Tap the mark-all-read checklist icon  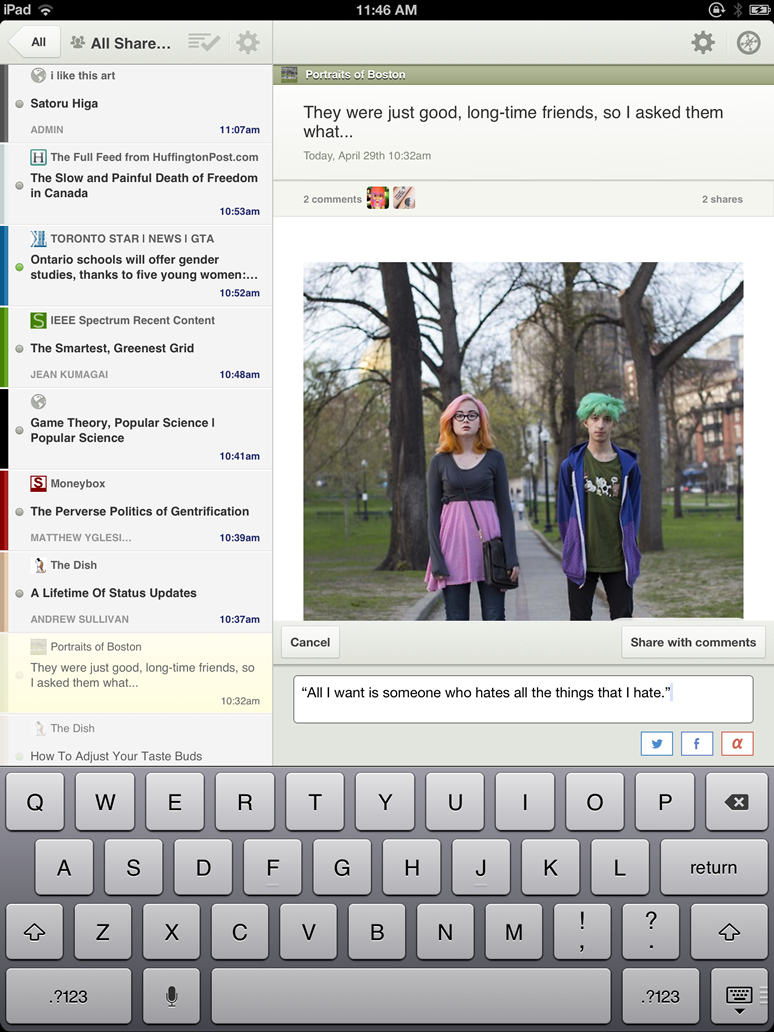(204, 42)
